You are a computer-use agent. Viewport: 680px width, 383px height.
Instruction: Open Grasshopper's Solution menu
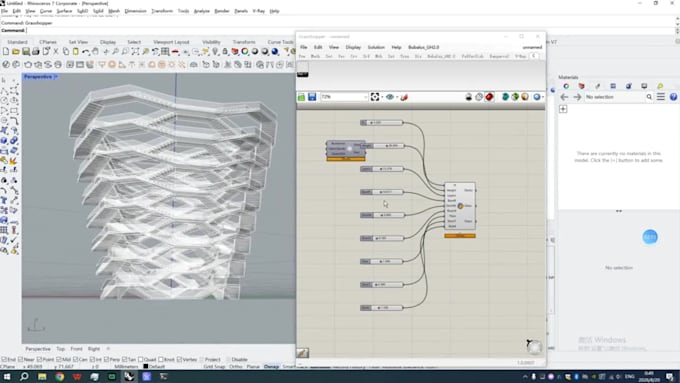[x=376, y=47]
